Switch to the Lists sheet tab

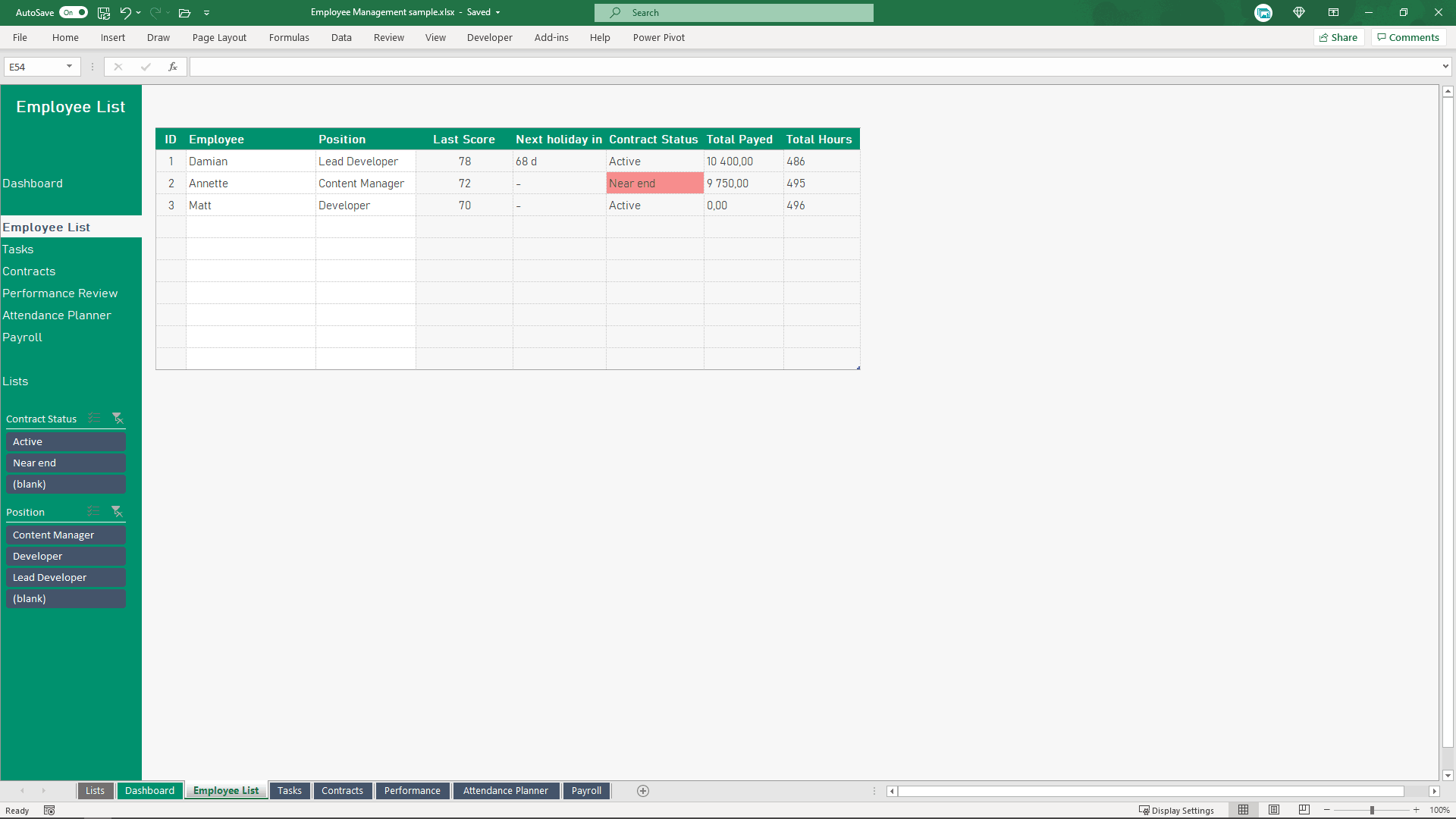pos(95,790)
